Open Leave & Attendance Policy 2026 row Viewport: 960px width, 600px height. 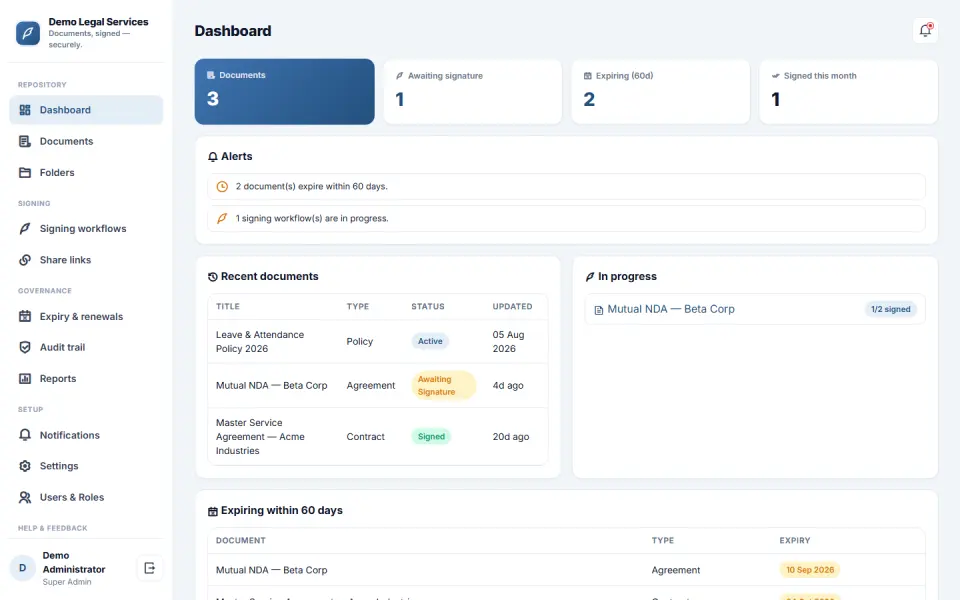tap(378, 342)
